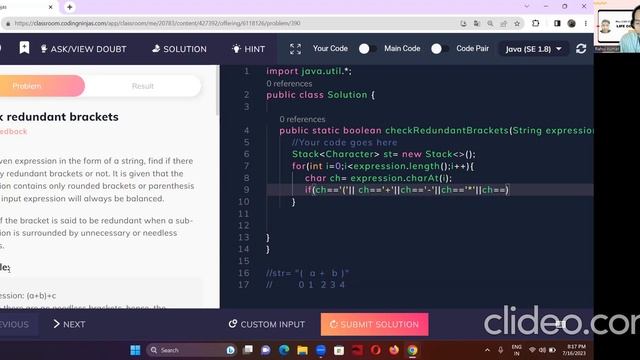The height and width of the screenshot is (360, 640).
Task: Open Firefox from the taskbar
Action: pos(394,350)
